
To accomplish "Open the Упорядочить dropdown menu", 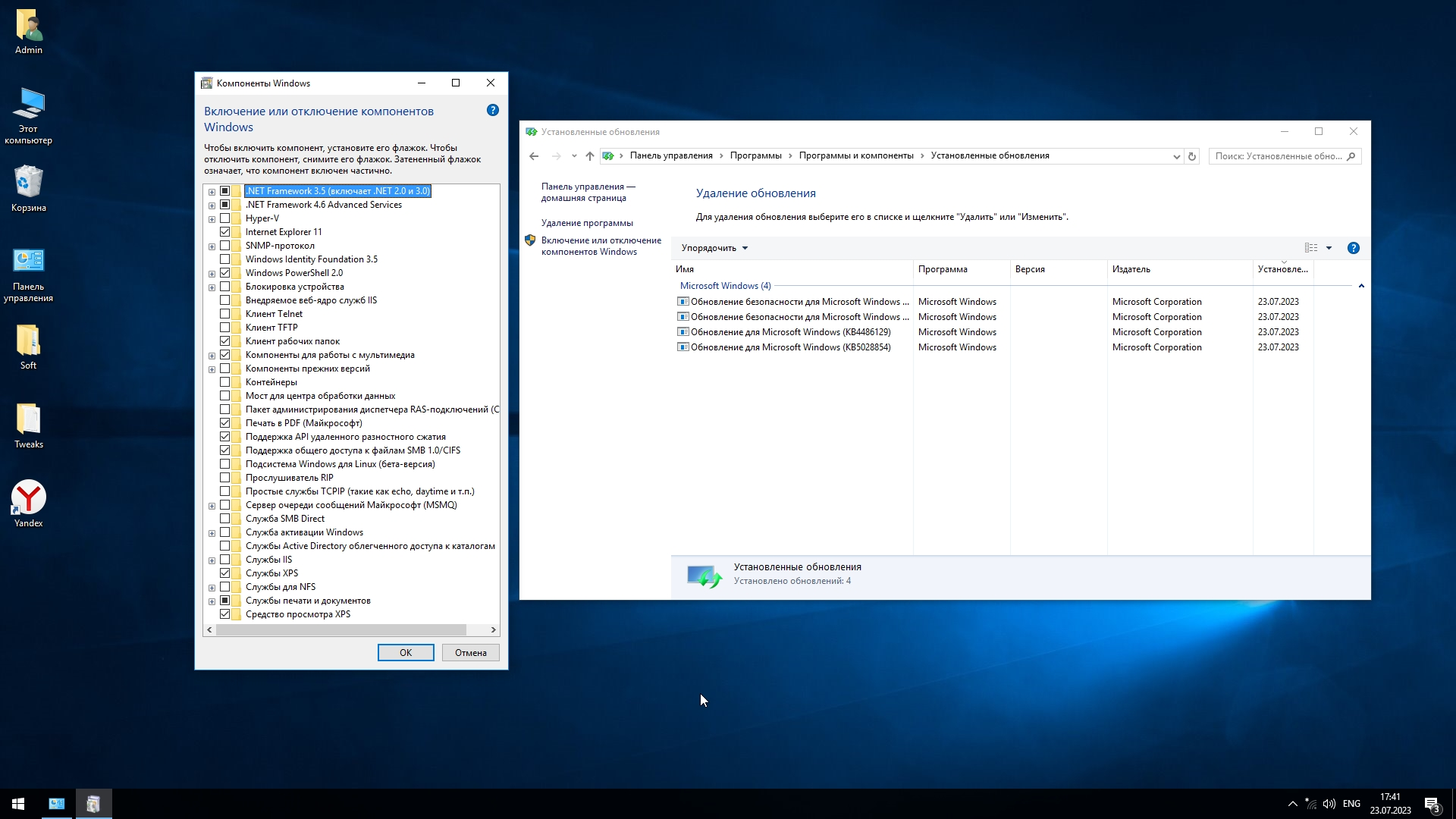I will (714, 248).
